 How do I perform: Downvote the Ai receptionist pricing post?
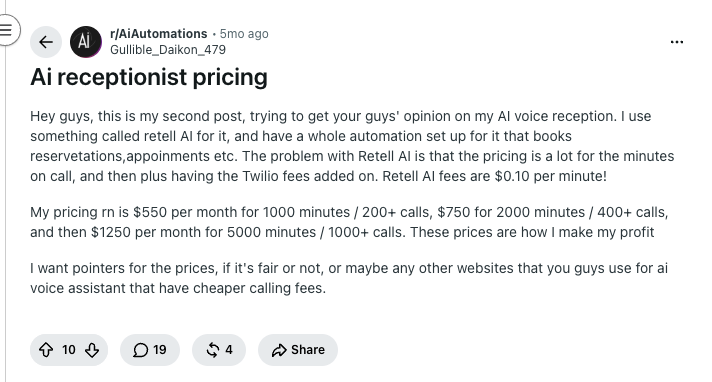[92, 350]
